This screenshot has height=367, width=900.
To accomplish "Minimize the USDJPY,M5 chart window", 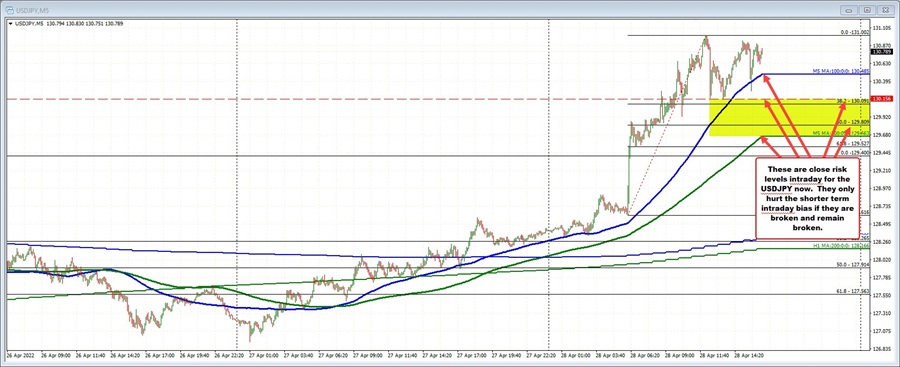I will (x=850, y=10).
